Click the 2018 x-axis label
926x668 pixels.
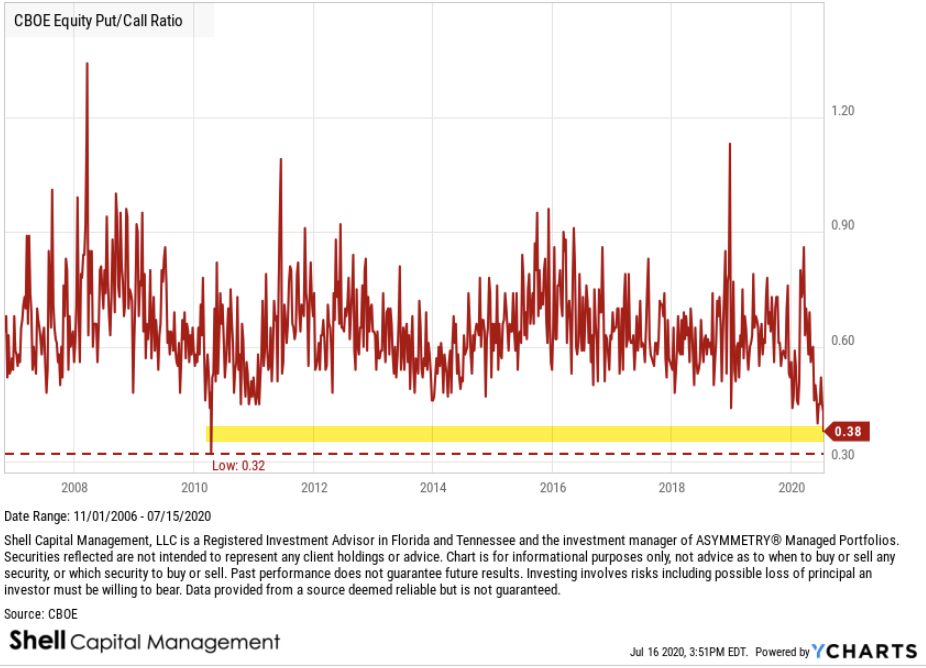click(x=672, y=488)
